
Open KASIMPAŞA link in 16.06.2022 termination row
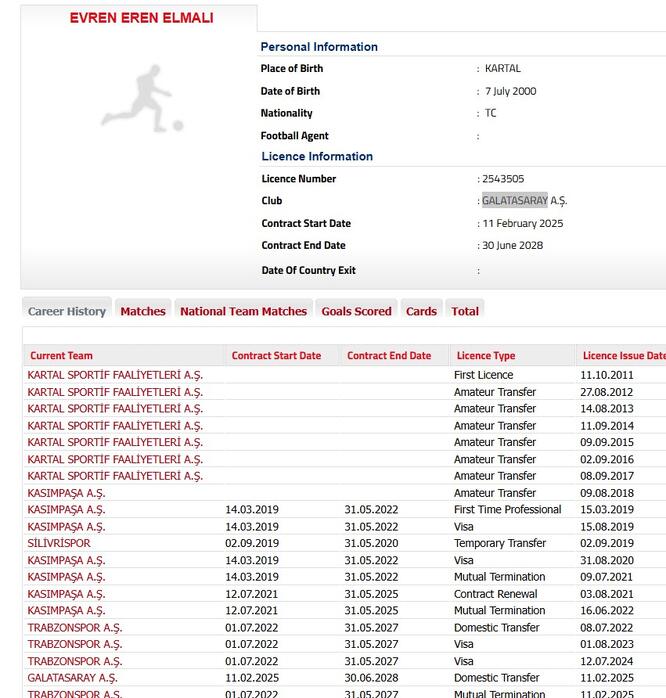click(x=66, y=611)
